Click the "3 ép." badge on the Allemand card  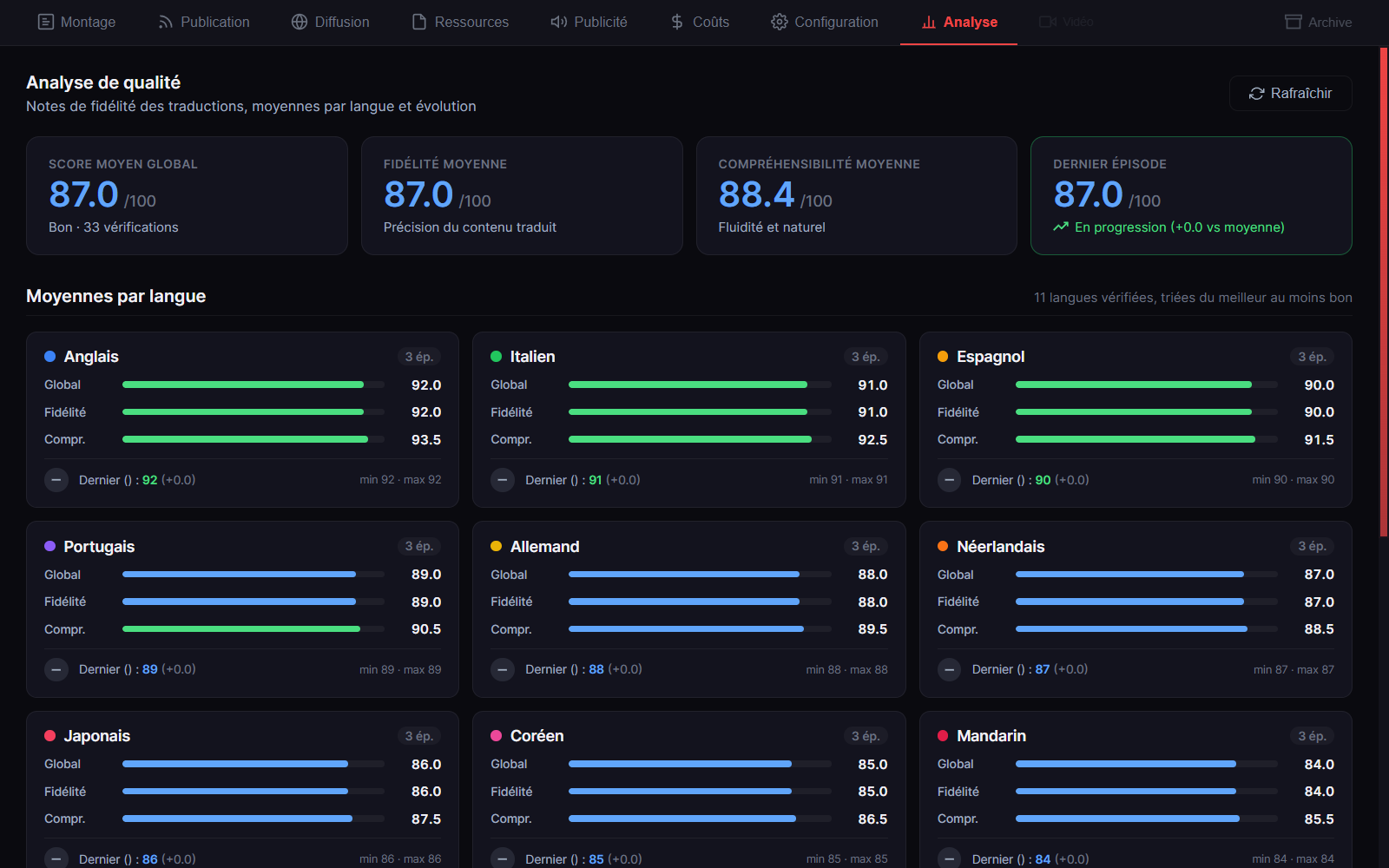[x=866, y=546]
